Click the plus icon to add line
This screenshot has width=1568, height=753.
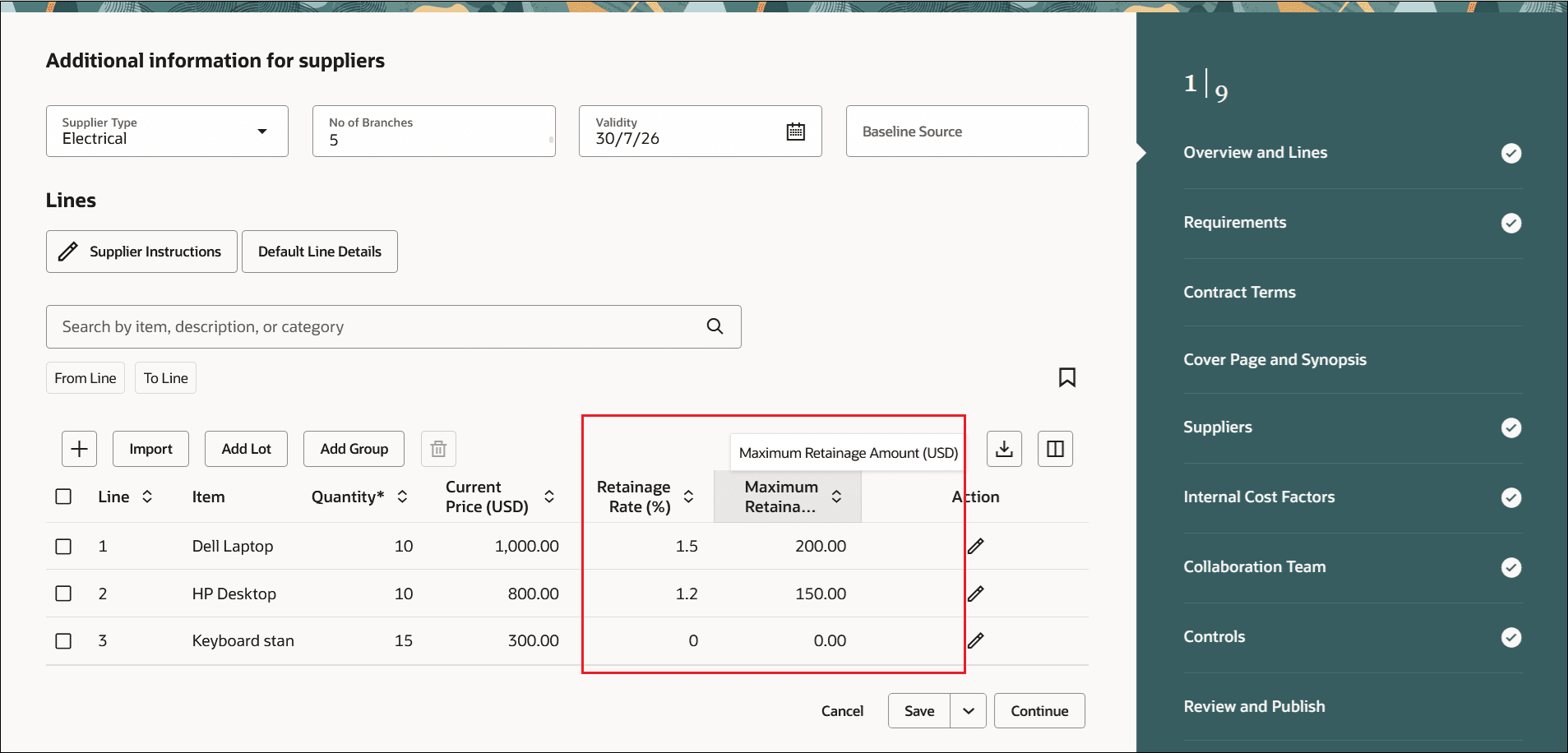[79, 449]
